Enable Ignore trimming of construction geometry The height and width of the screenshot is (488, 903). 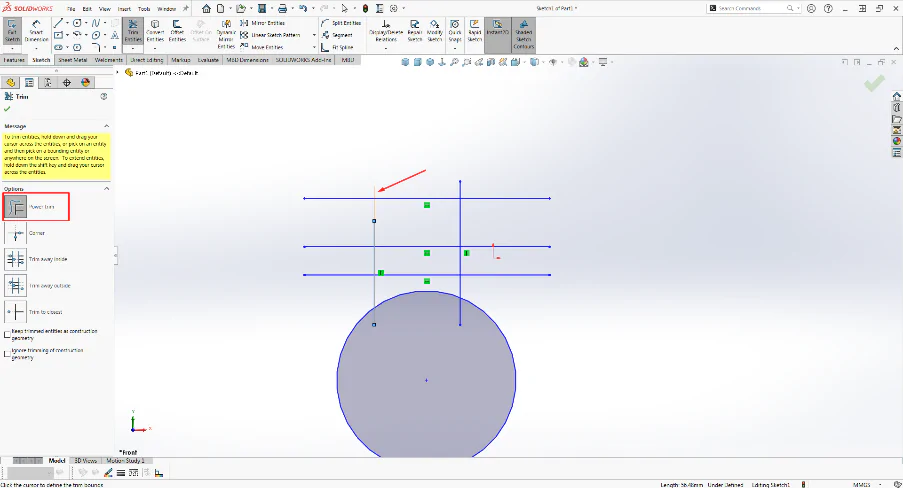coord(7,353)
